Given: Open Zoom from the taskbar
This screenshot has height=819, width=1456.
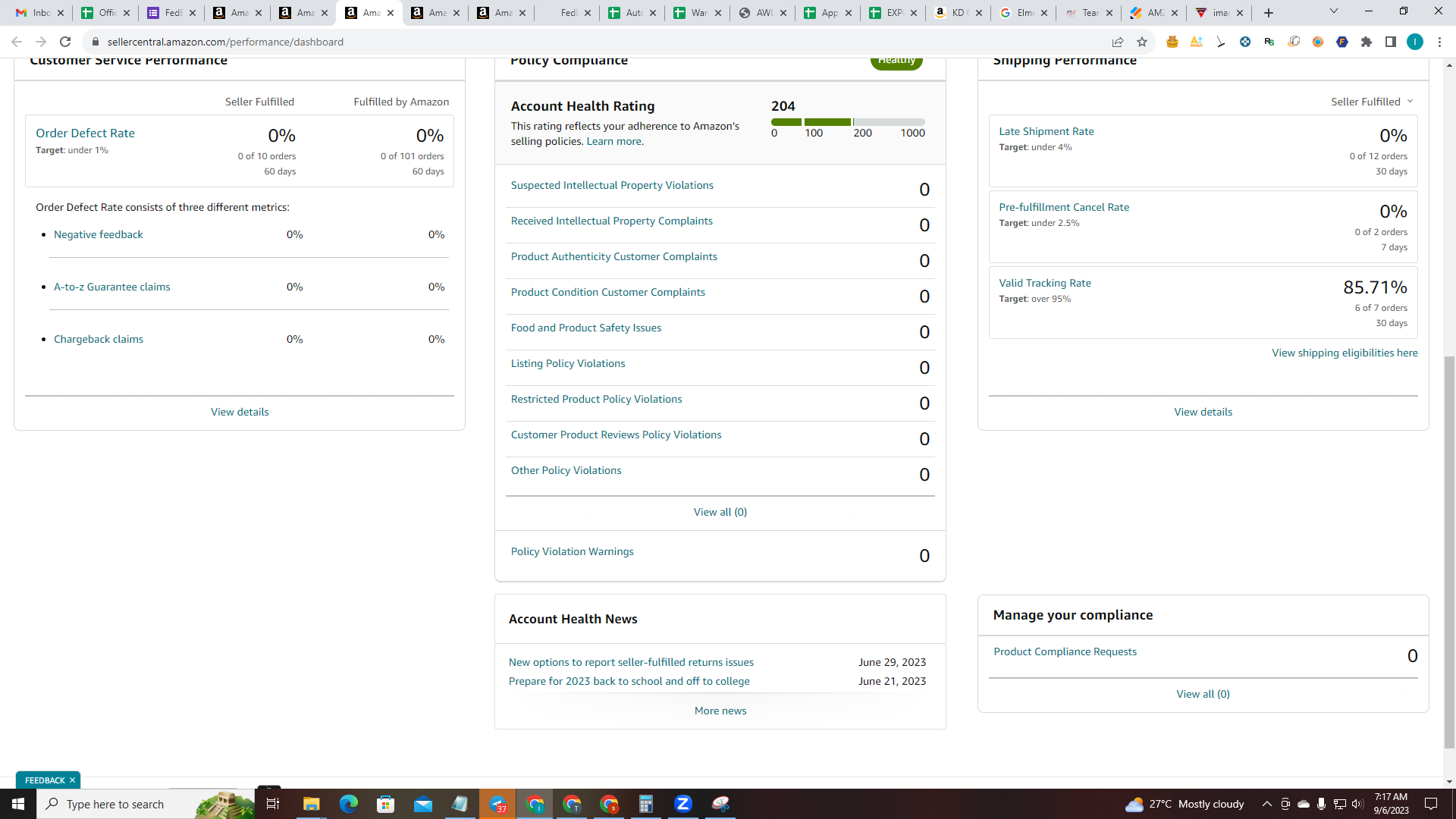Looking at the screenshot, I should tap(683, 804).
